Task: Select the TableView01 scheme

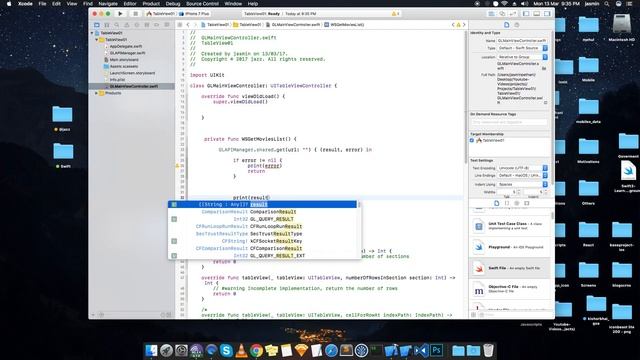Action: [x=161, y=13]
